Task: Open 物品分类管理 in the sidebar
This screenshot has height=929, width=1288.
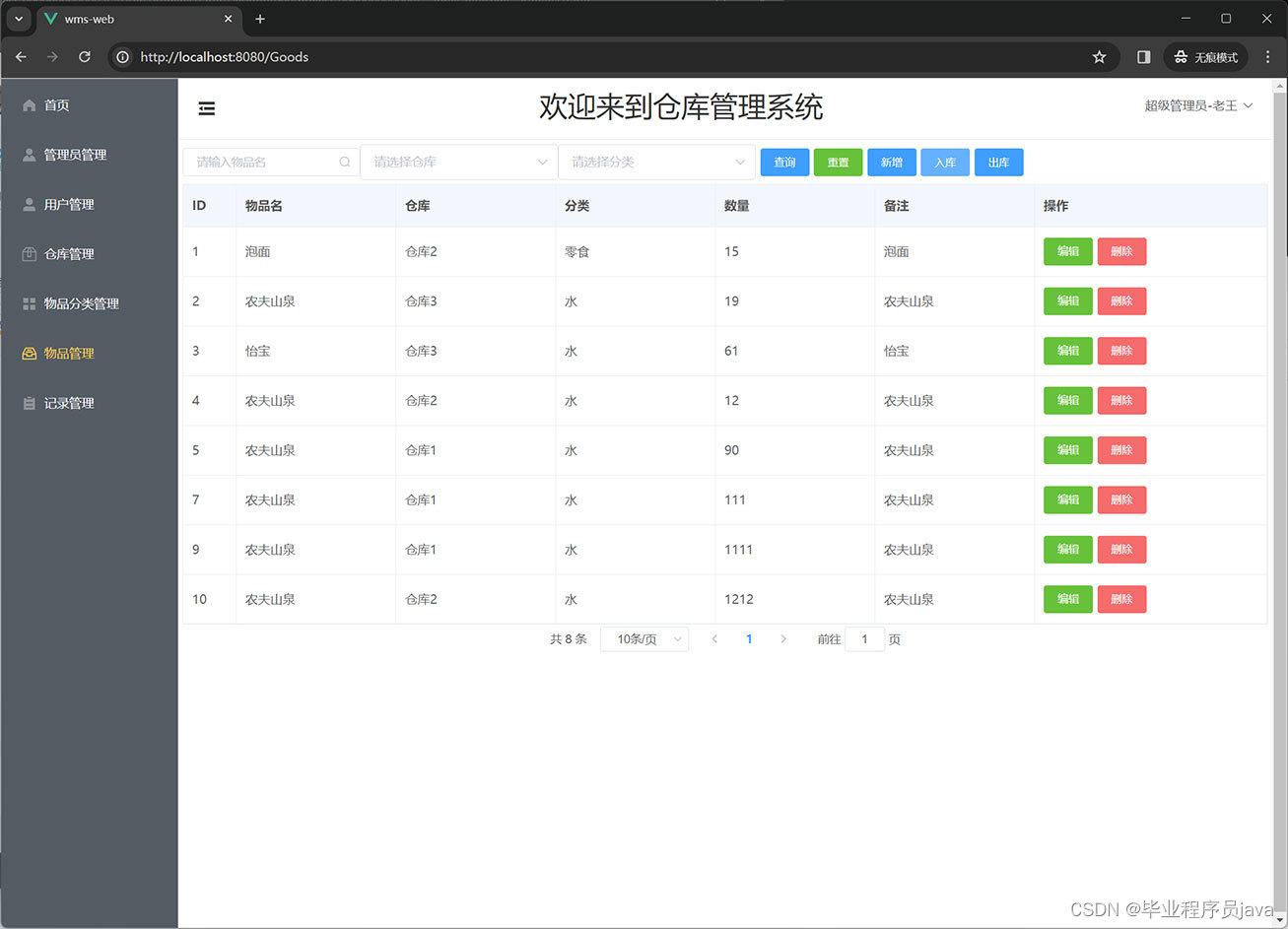Action: click(89, 303)
